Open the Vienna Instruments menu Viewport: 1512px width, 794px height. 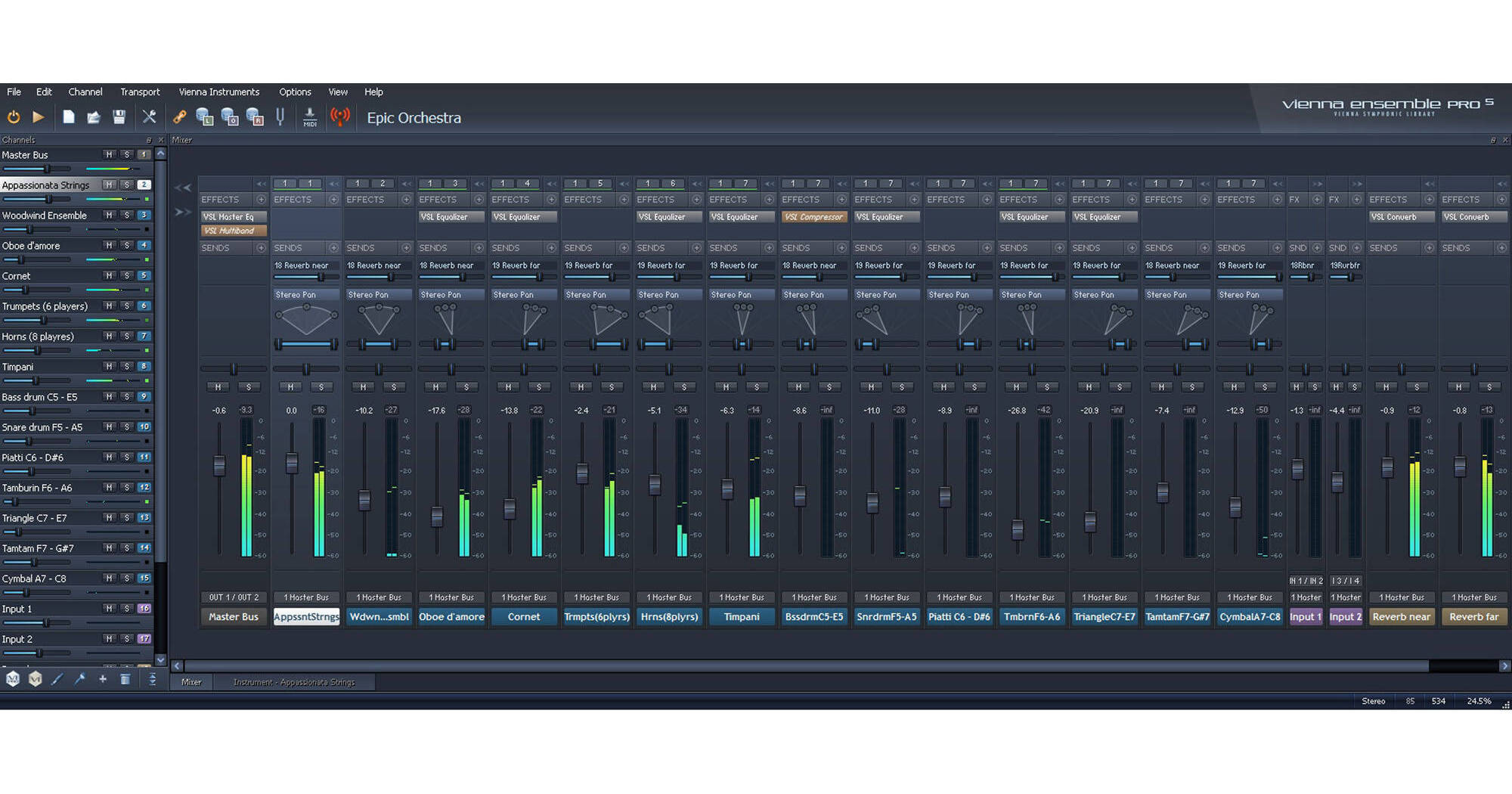tap(219, 91)
